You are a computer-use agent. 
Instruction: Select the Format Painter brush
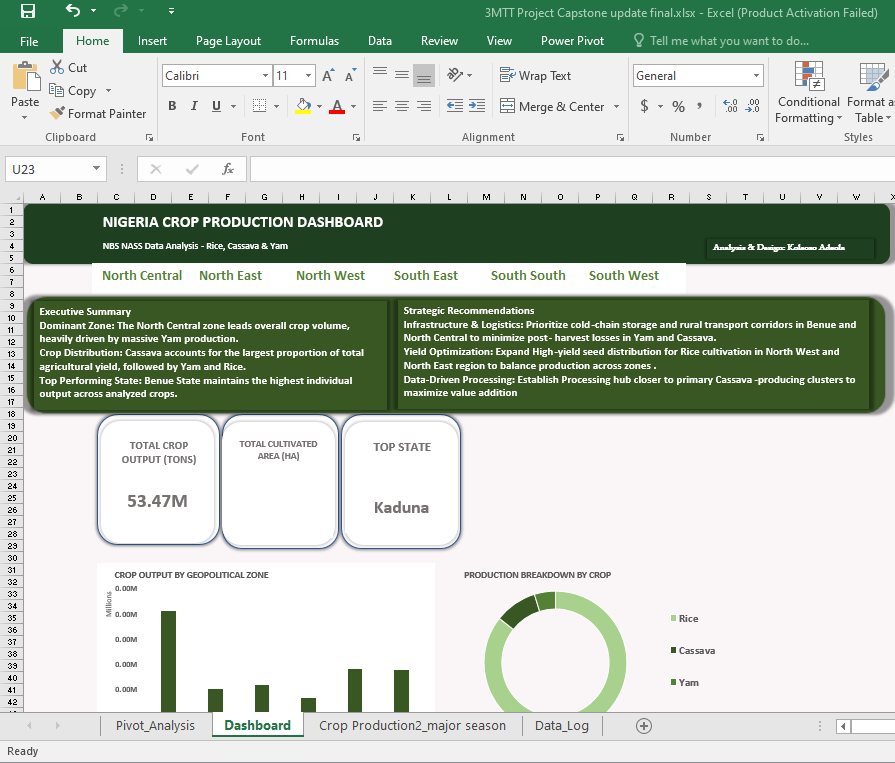57,113
